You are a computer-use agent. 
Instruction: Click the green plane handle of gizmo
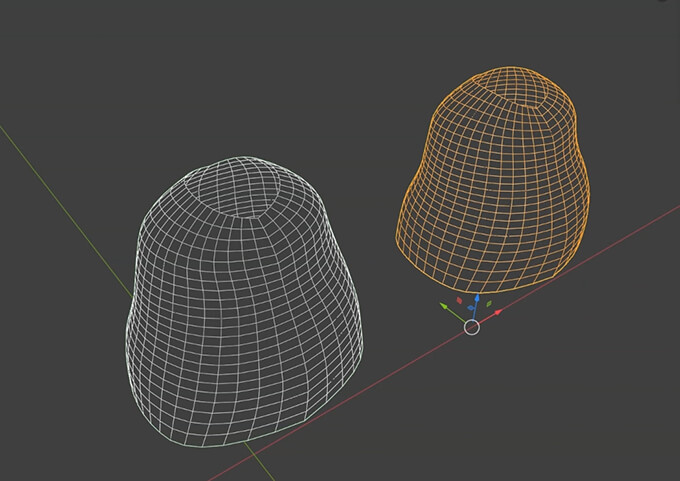click(x=488, y=306)
